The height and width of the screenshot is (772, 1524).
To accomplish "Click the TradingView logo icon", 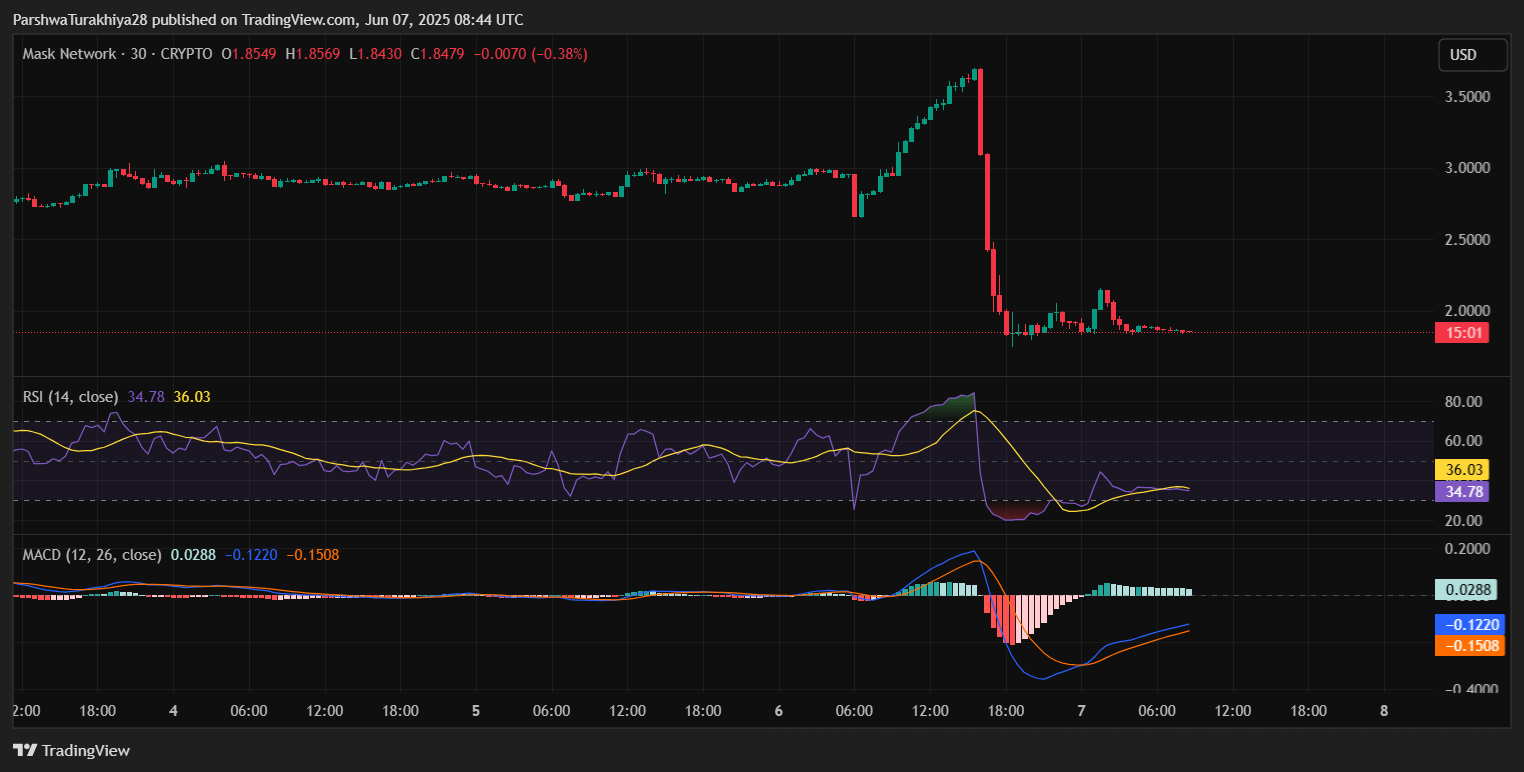I will pyautogui.click(x=25, y=751).
